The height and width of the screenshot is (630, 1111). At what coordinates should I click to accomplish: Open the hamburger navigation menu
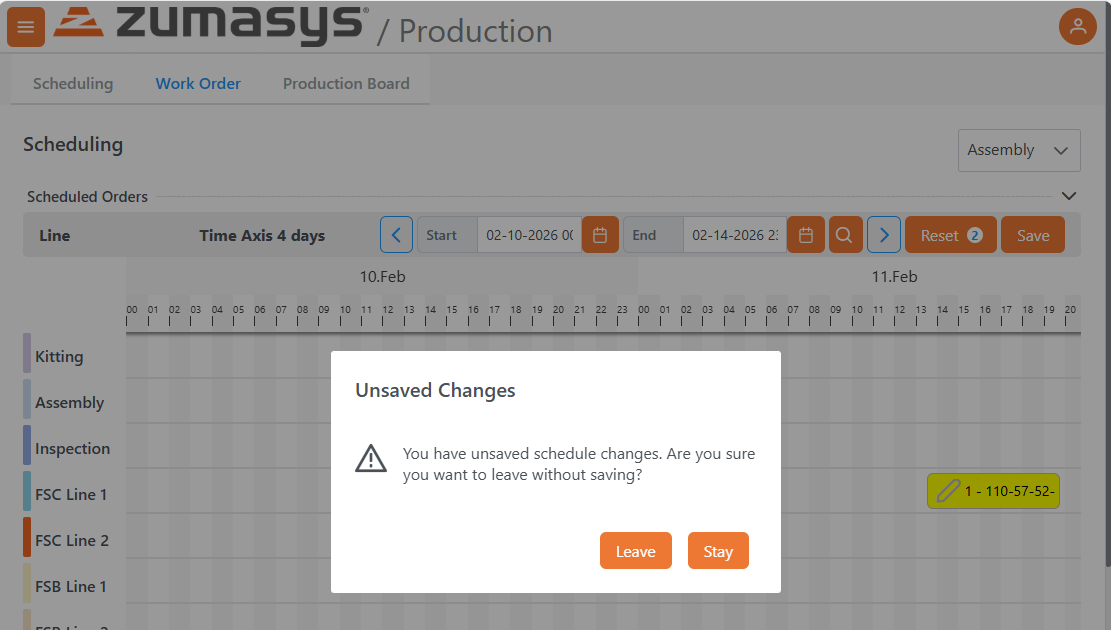[26, 27]
